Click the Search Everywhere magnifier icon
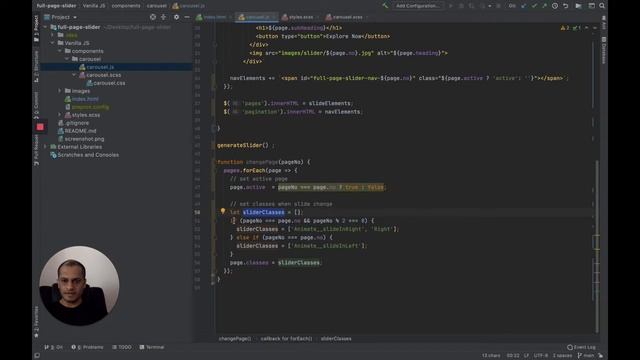This screenshot has width=640, height=360. tap(602, 6)
